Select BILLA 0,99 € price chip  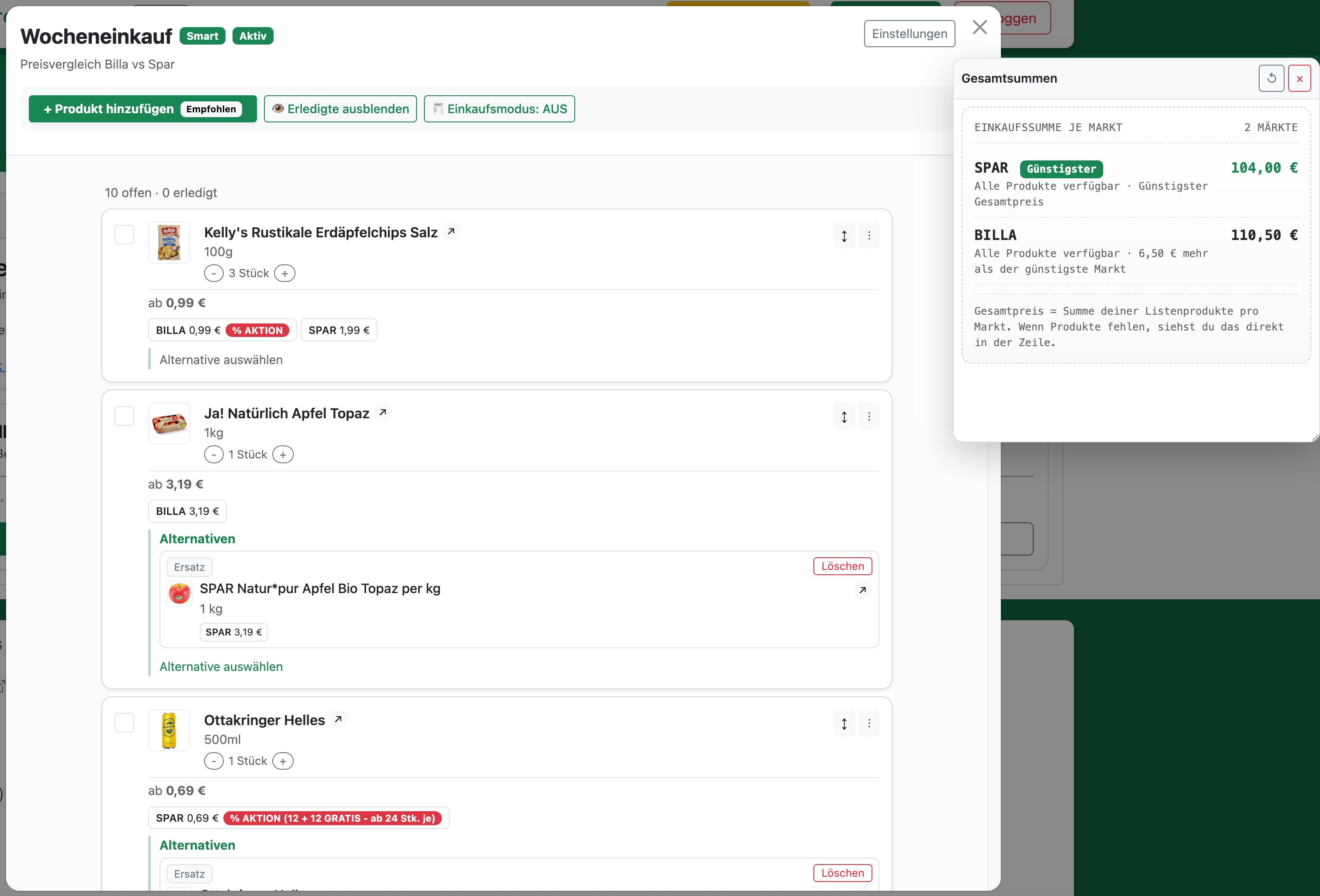tap(222, 330)
